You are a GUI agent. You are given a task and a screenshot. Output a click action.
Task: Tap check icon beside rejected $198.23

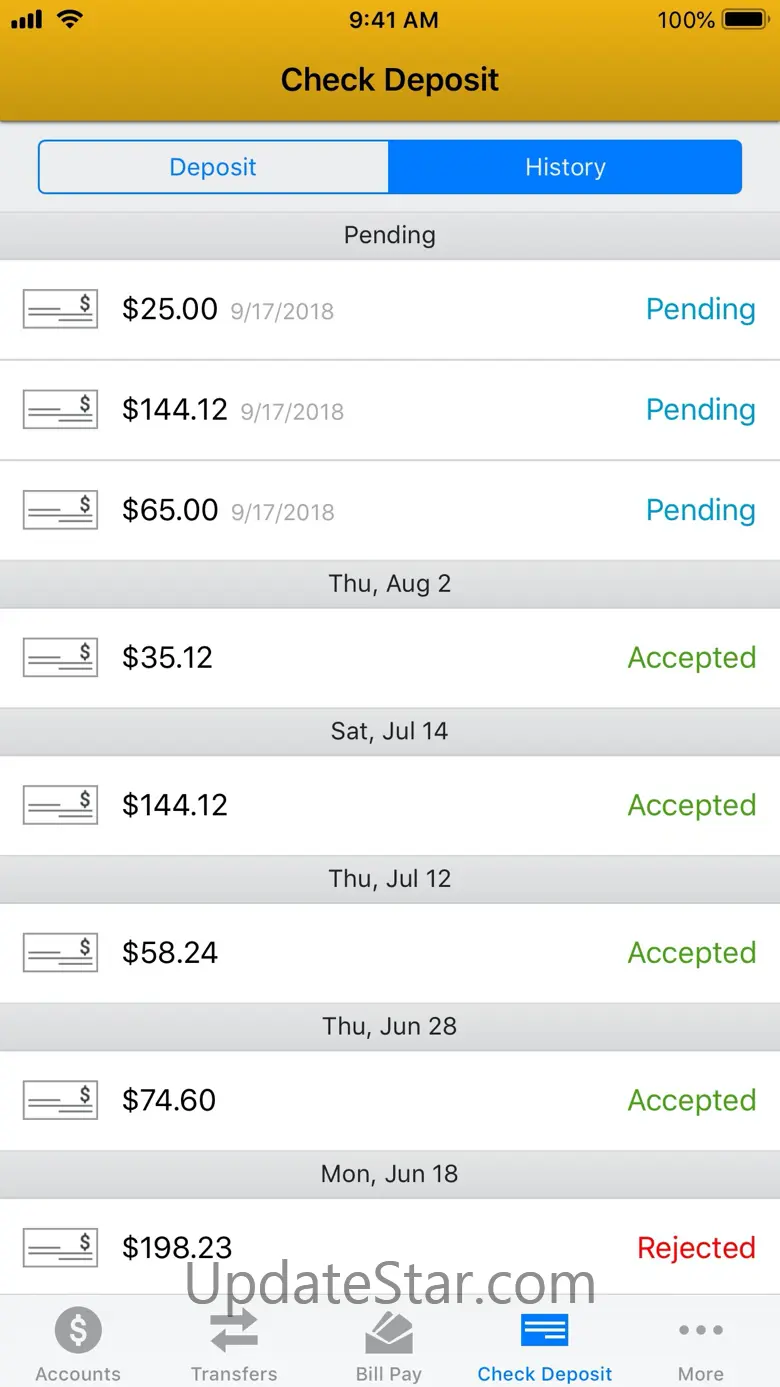60,1247
